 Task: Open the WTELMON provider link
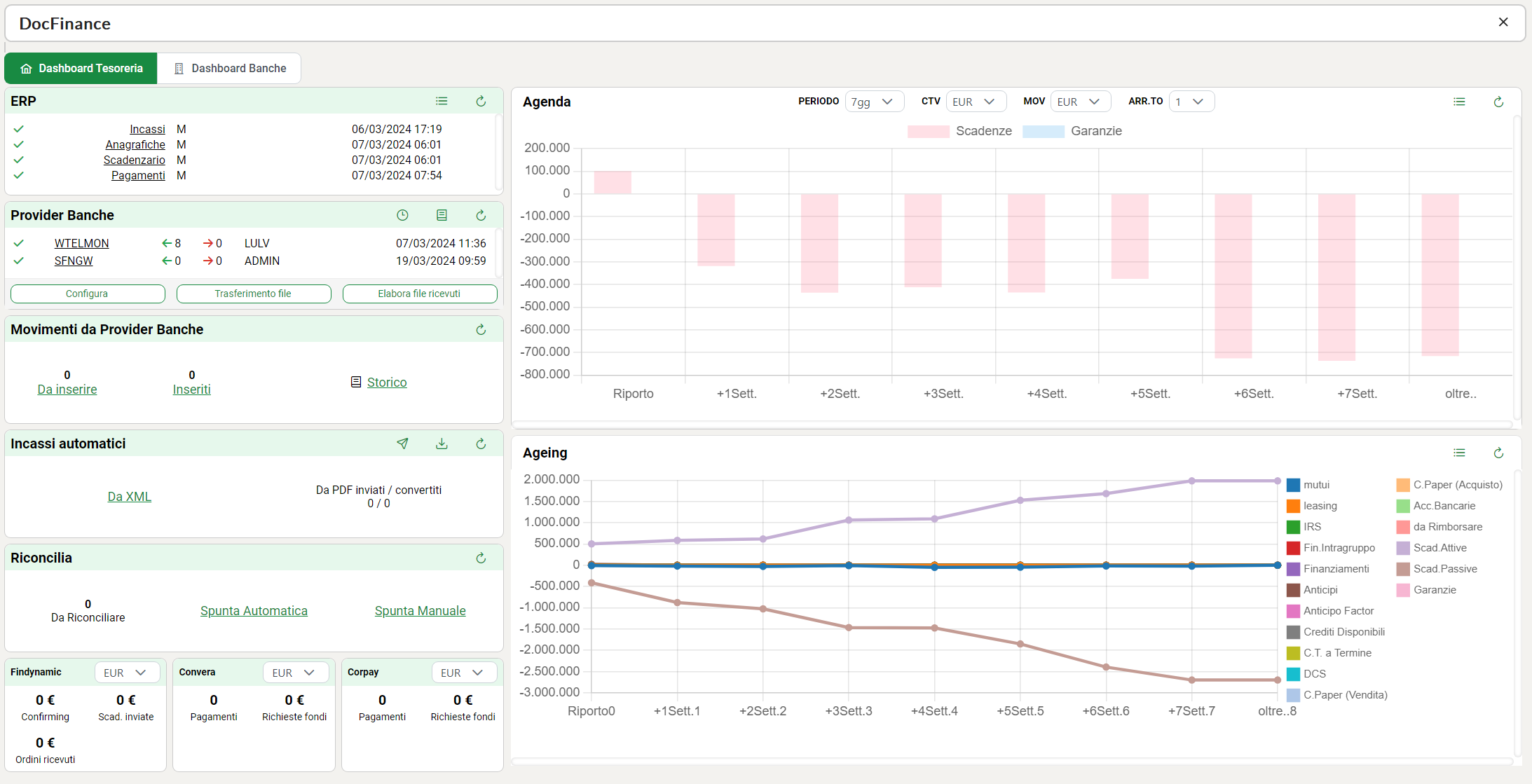81,243
